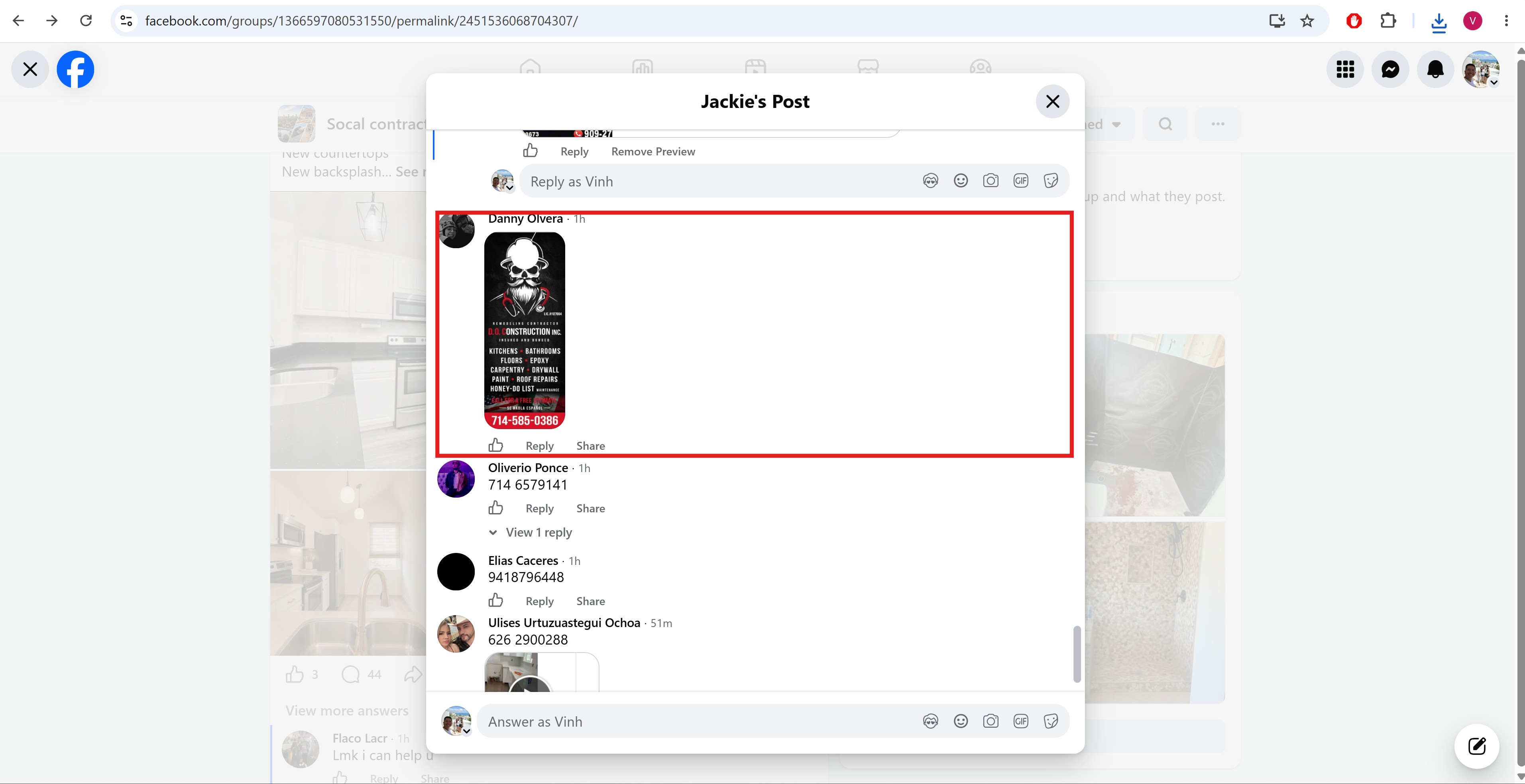Open Oliverio Ponce's profile name
Viewport: 1525px width, 784px height.
click(528, 467)
